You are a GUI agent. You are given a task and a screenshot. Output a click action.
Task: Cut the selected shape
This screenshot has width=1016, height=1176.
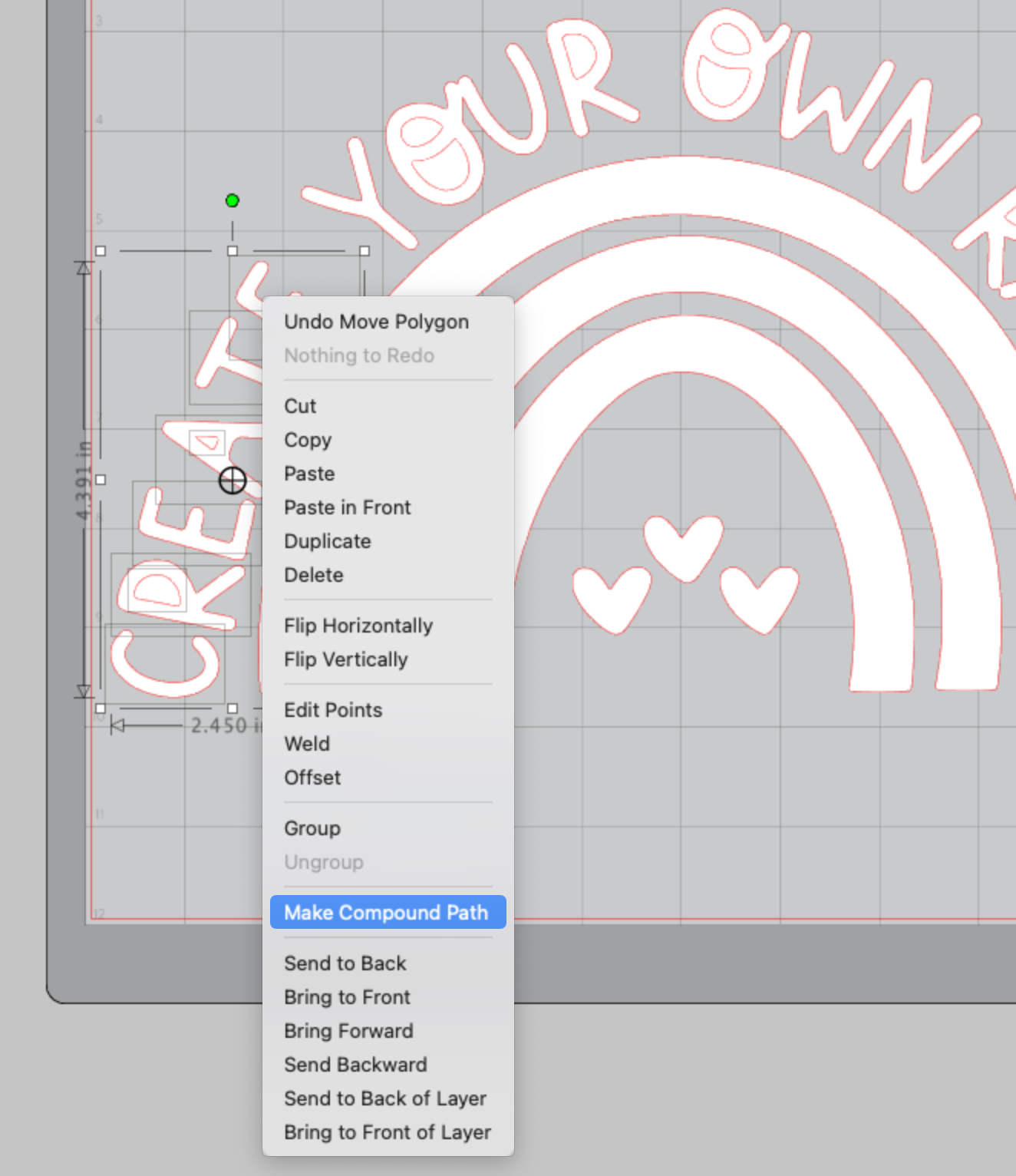[299, 406]
